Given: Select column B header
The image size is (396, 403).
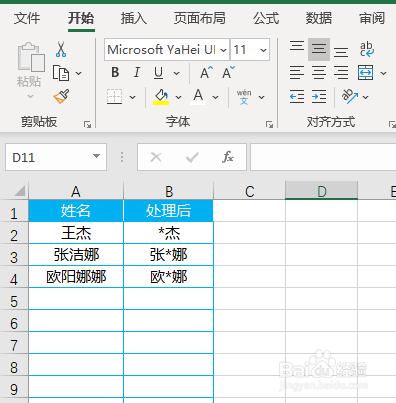Looking at the screenshot, I should 169,191.
